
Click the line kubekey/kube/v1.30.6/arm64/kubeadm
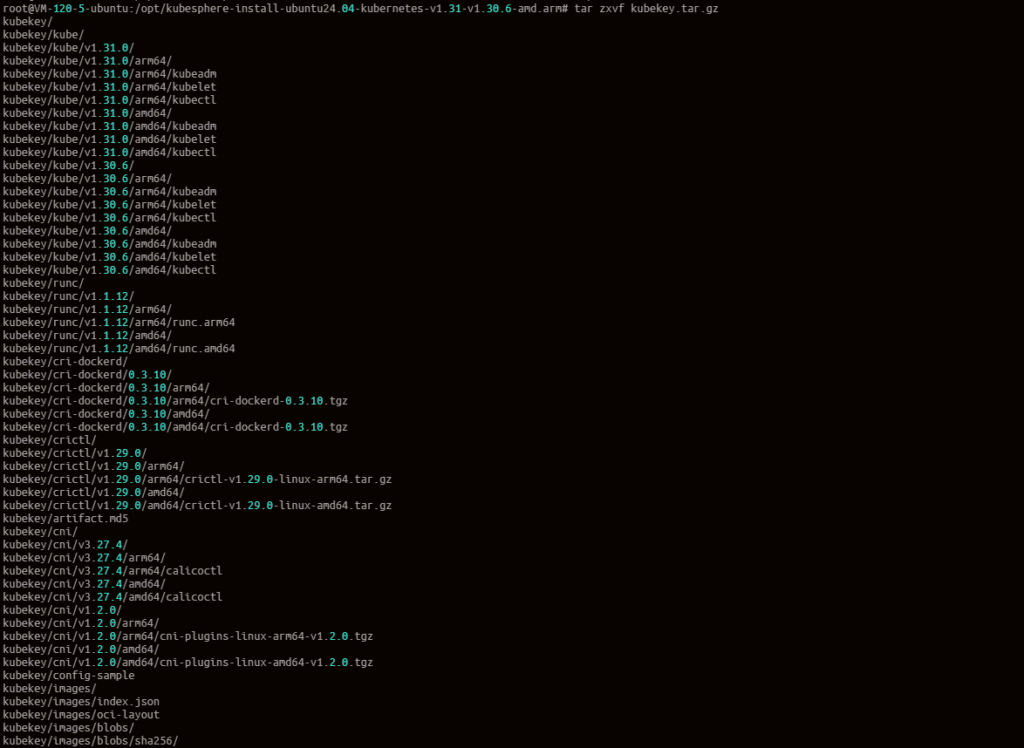coord(110,191)
